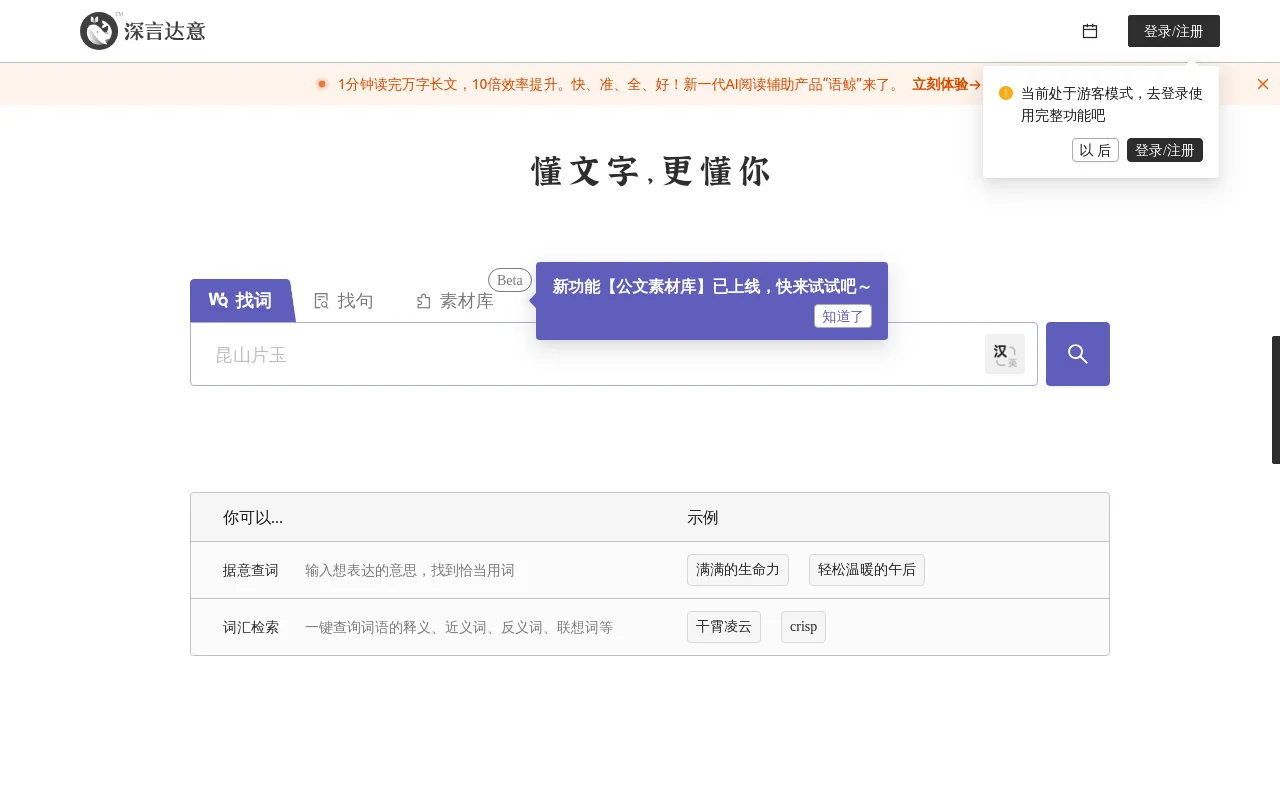The height and width of the screenshot is (800, 1280).
Task: Toggle the 汉/英 language switch
Action: [1004, 353]
